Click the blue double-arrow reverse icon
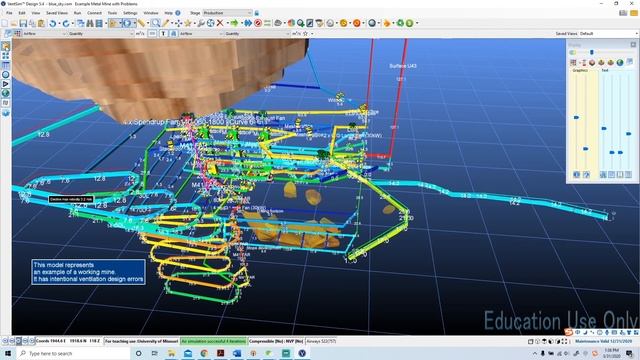The image size is (640, 360). pos(248,23)
